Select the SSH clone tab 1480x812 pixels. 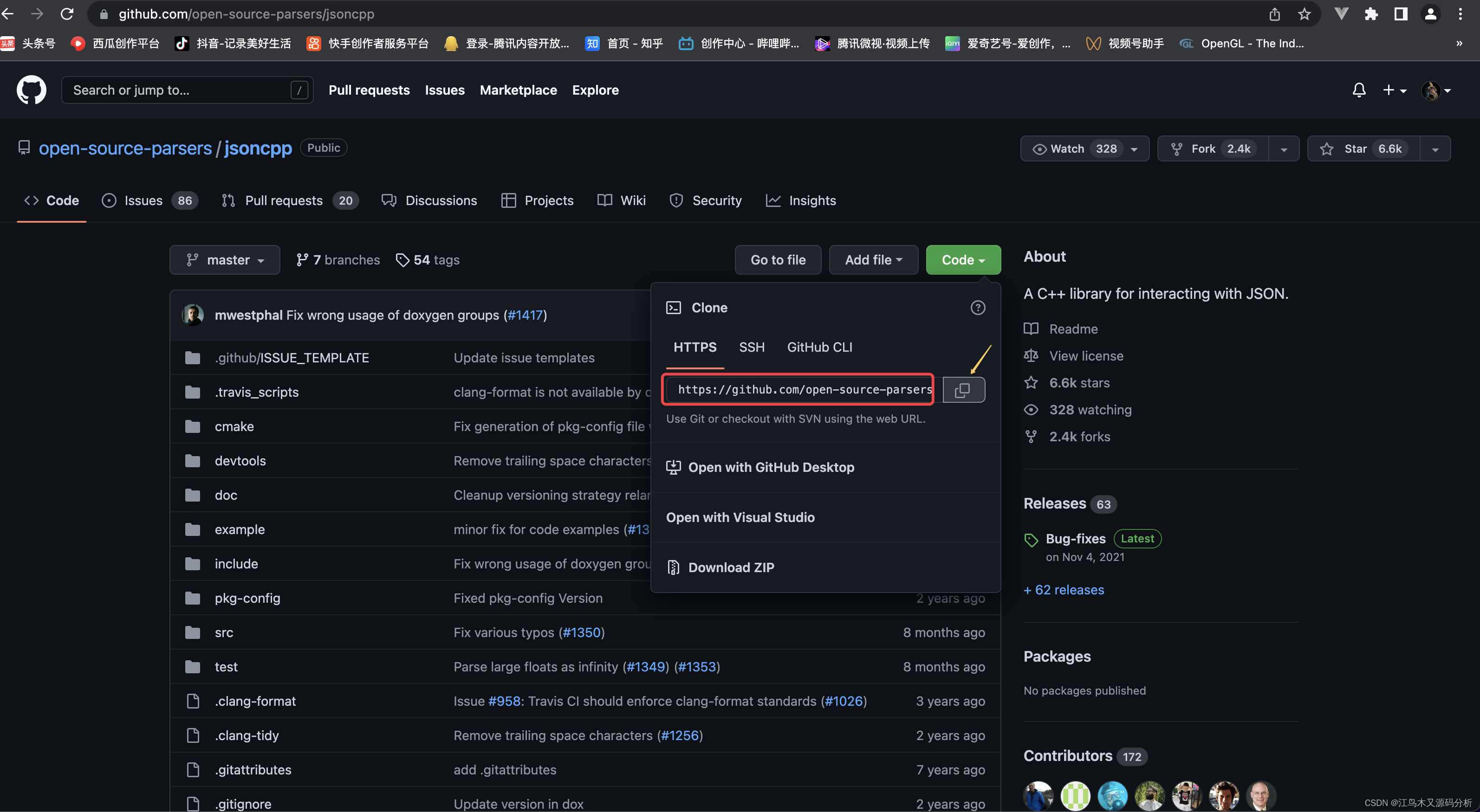click(x=752, y=348)
